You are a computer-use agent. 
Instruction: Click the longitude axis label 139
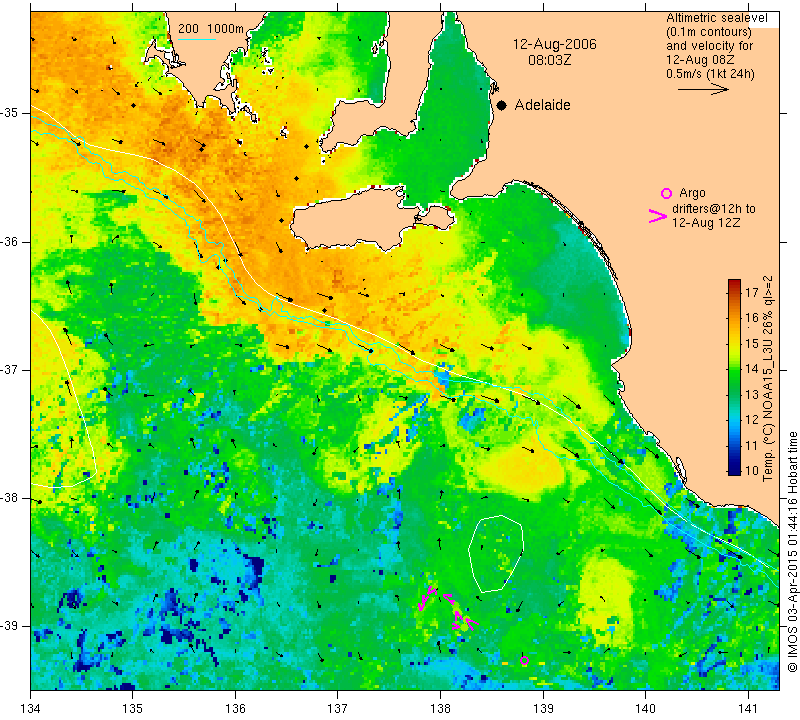tap(543, 708)
